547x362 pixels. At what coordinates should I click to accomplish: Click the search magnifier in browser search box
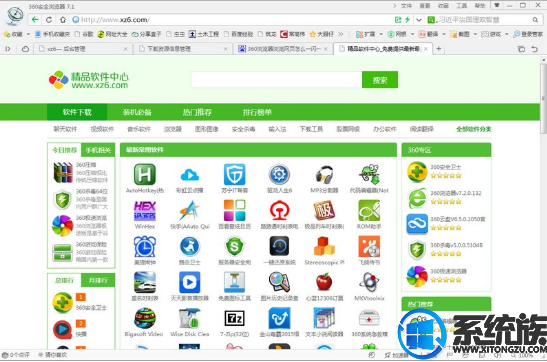click(x=535, y=20)
